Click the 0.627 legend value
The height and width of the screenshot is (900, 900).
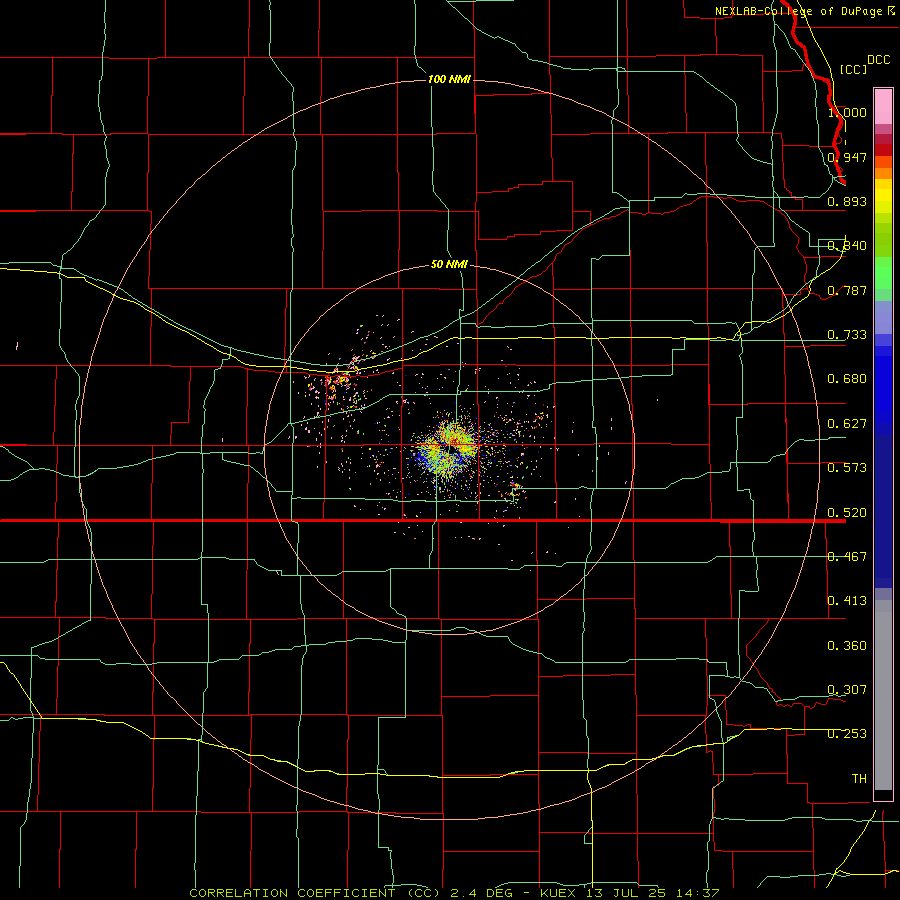tap(847, 424)
